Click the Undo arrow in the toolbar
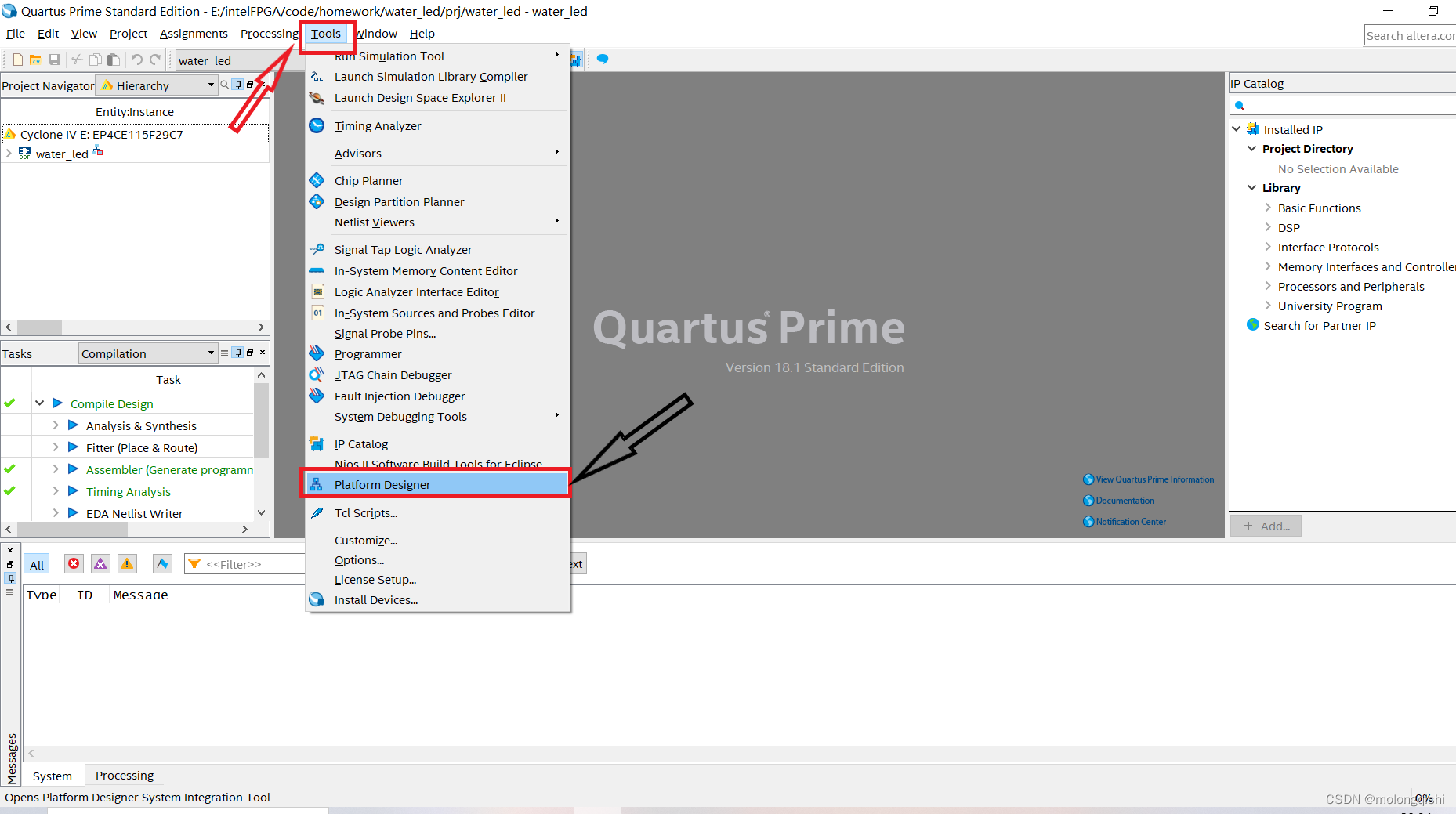1456x814 pixels. tap(137, 60)
